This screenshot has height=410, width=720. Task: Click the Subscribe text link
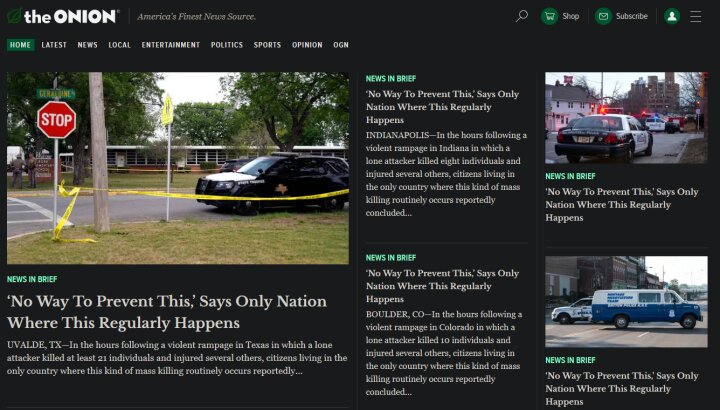point(631,16)
